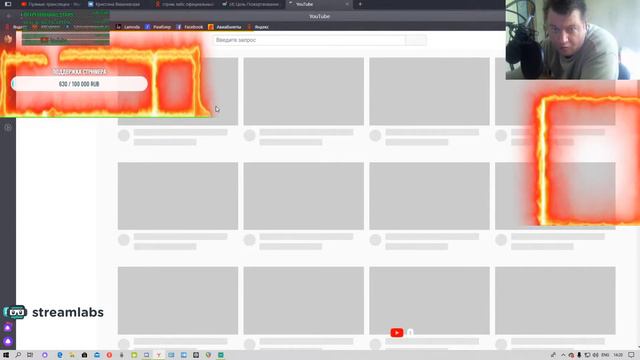
Task: Open the Яндекс bookmark
Action: click(x=258, y=27)
